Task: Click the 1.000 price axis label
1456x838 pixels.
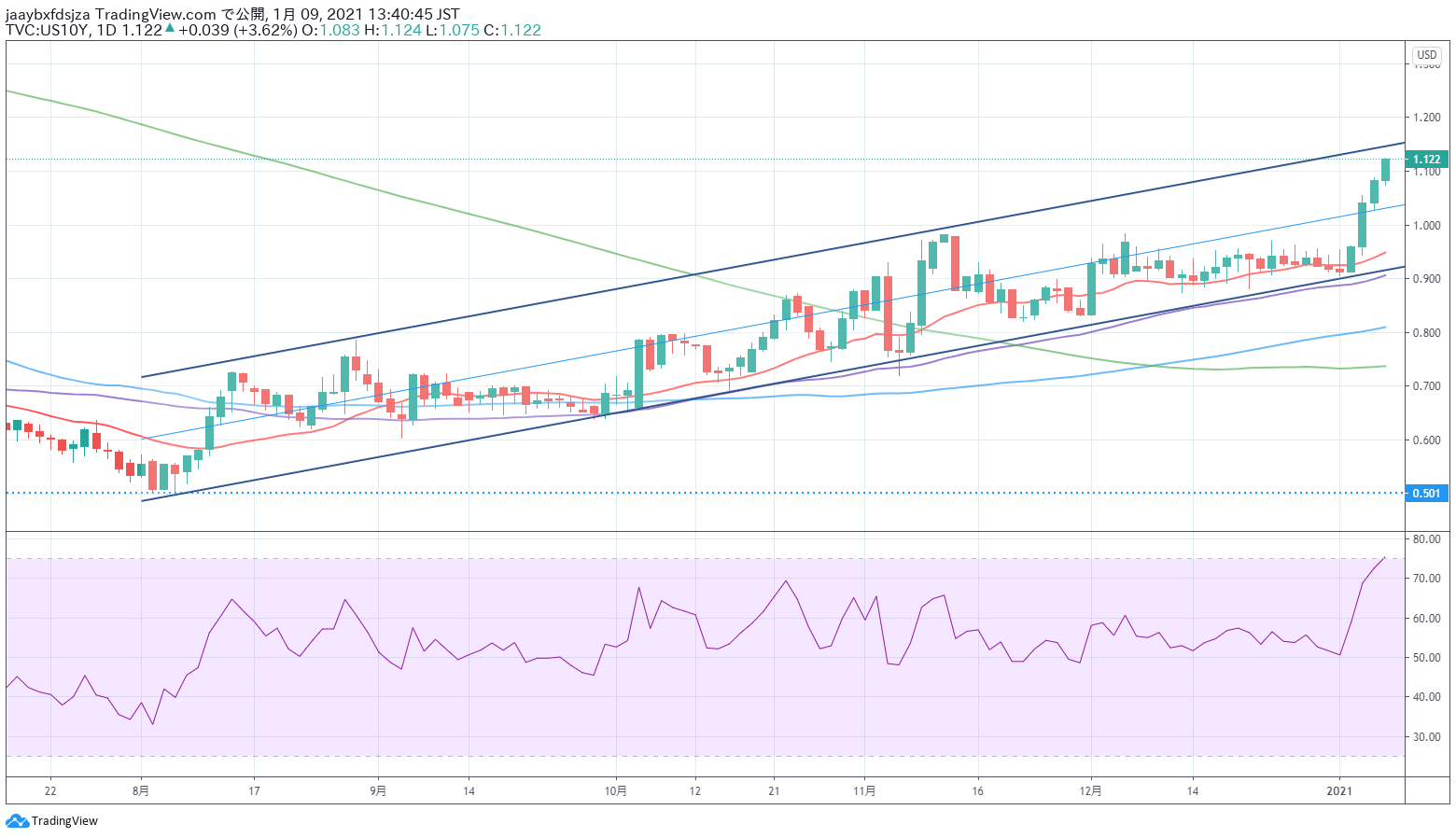Action: (1426, 226)
